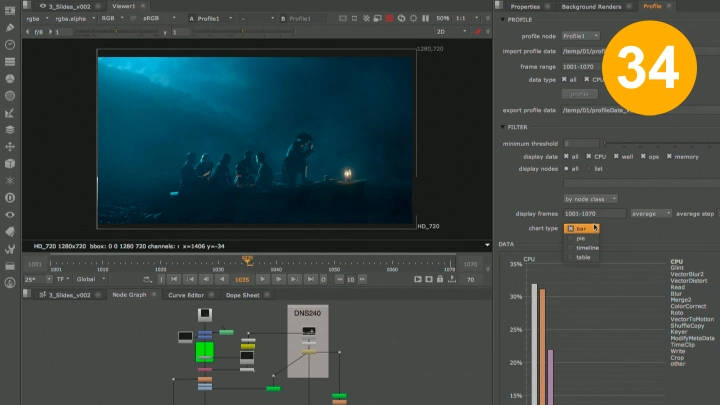Play the timeline backward
720x405 pixels.
coord(222,279)
